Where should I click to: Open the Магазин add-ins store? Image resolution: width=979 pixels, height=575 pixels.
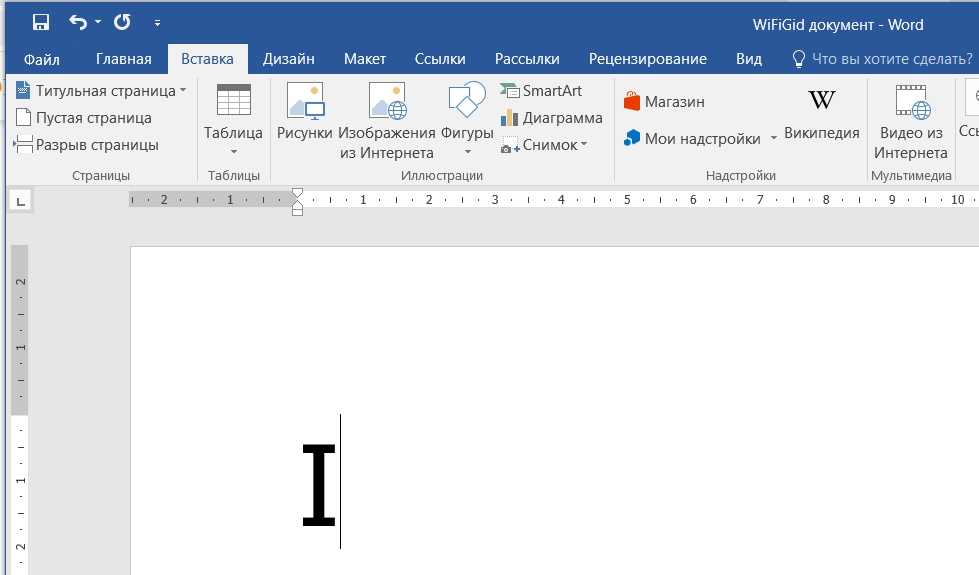[664, 101]
